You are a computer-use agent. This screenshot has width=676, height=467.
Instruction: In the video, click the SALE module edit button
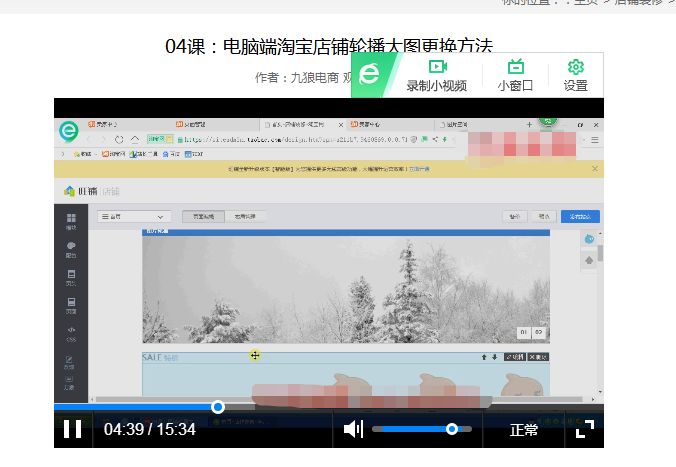515,357
